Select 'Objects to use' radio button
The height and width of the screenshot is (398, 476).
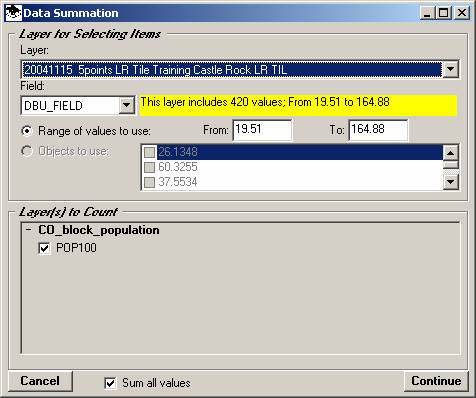pos(27,151)
